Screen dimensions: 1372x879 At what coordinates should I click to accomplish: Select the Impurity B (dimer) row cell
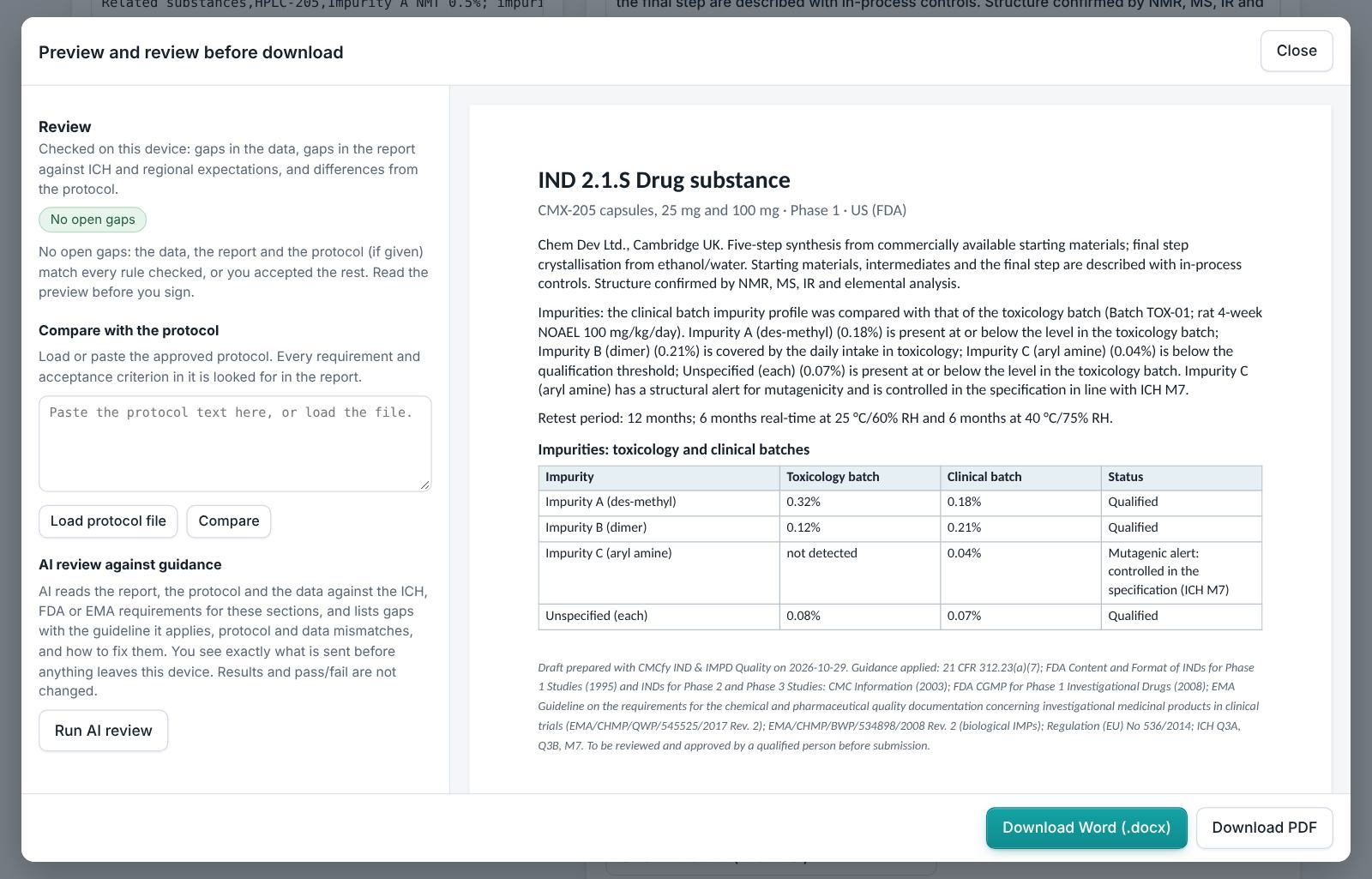(x=659, y=528)
